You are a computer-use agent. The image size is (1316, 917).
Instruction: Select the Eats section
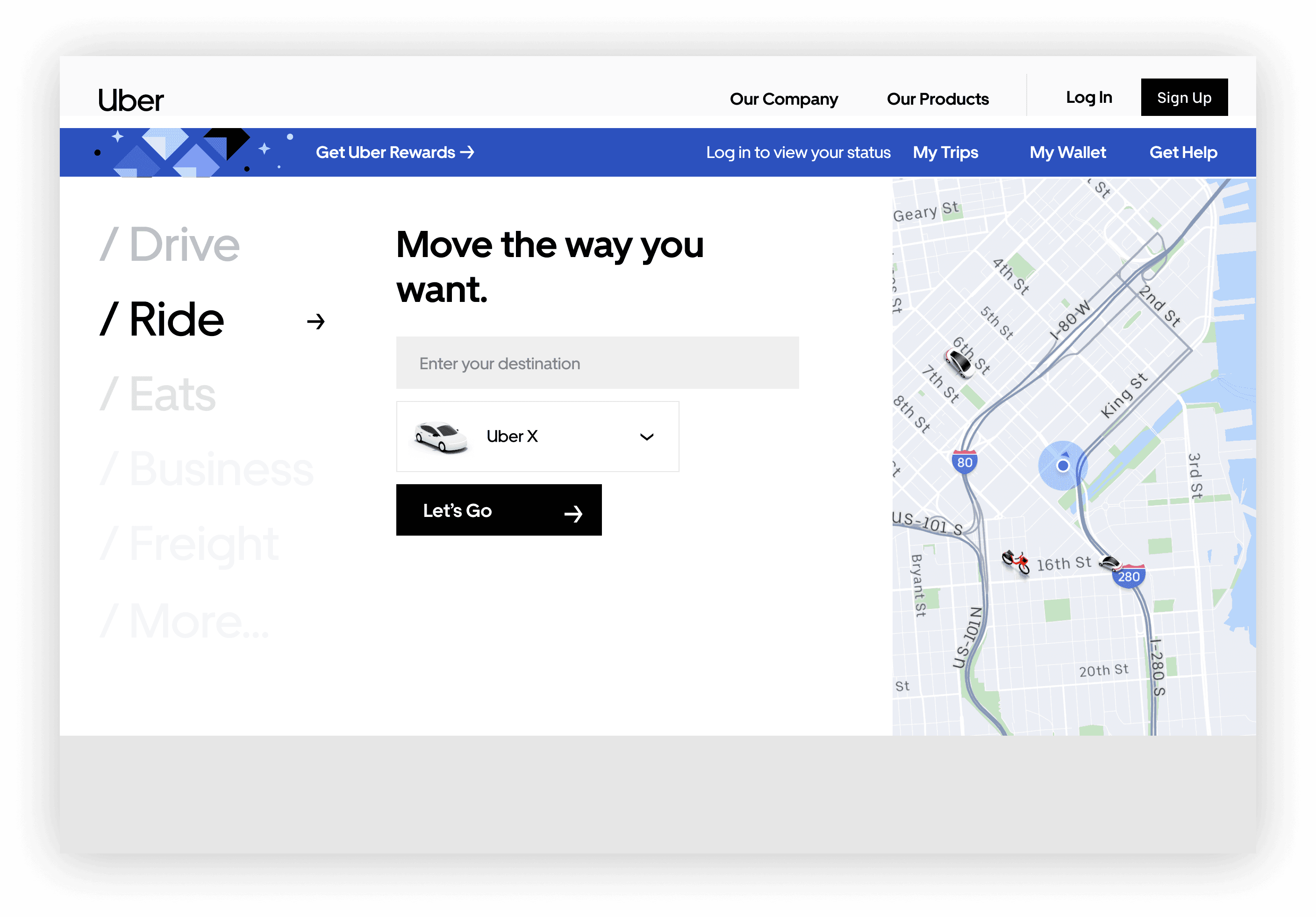click(157, 394)
